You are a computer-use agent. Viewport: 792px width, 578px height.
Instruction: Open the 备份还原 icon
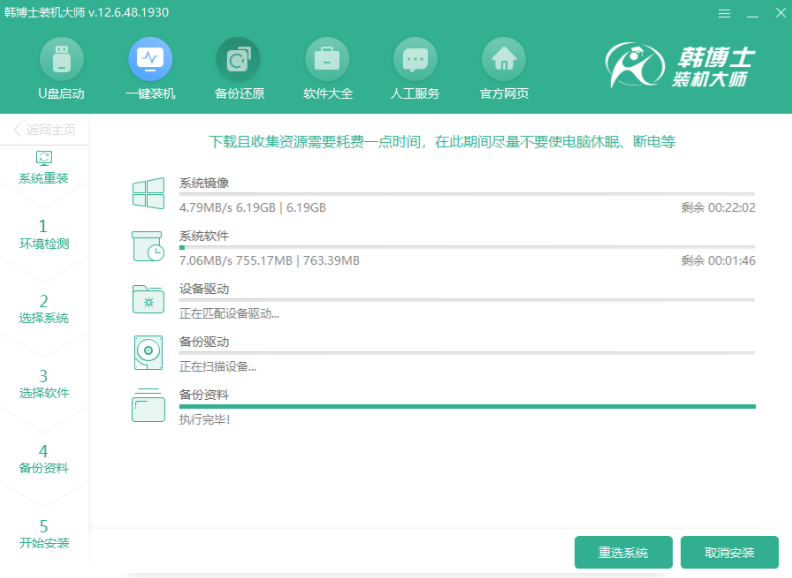pos(238,60)
